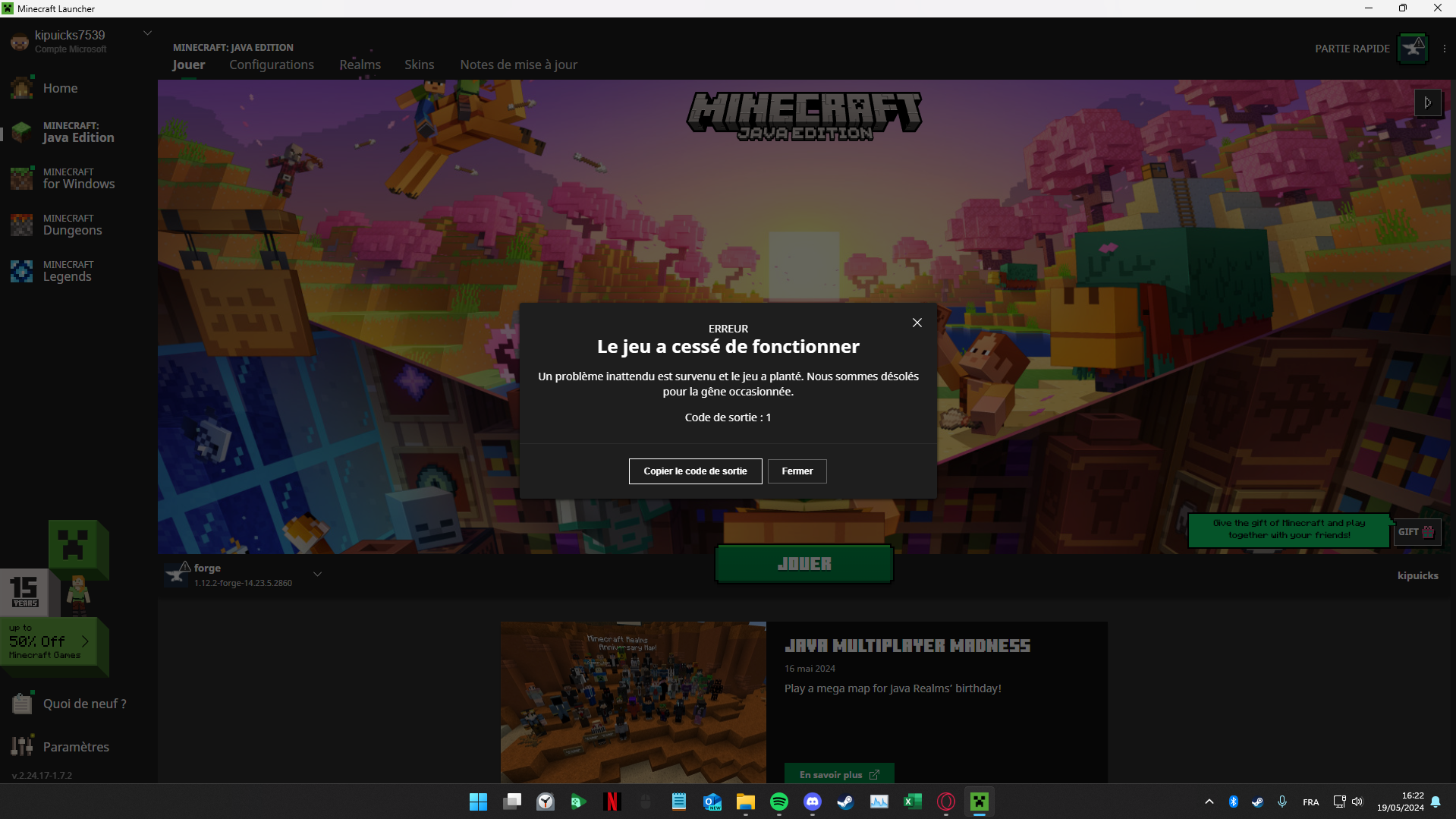Click the Partie rapide quick play icon
This screenshot has height=819, width=1456.
click(1413, 49)
